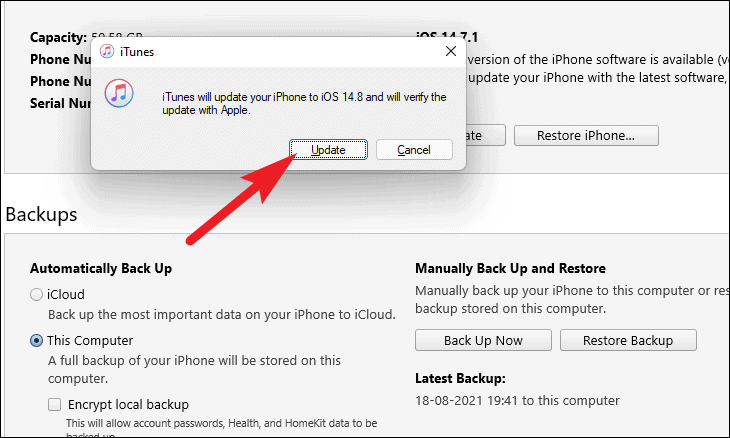Image resolution: width=730 pixels, height=438 pixels.
Task: Enable the Encrypt local backup checkbox
Action: 54,404
